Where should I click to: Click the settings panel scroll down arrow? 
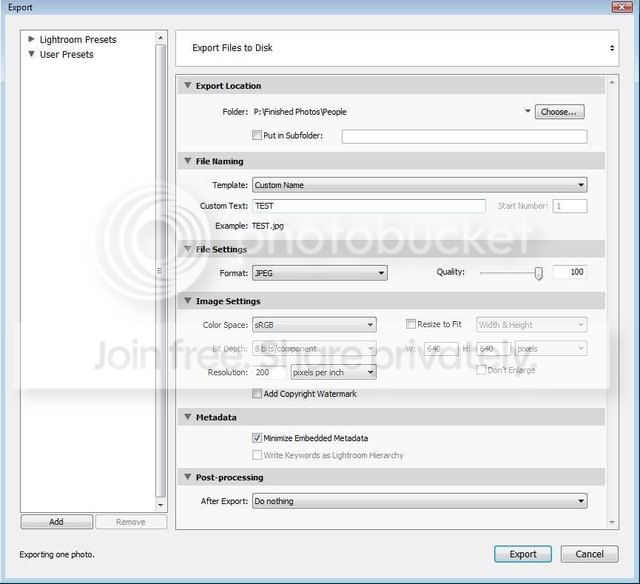pos(612,522)
